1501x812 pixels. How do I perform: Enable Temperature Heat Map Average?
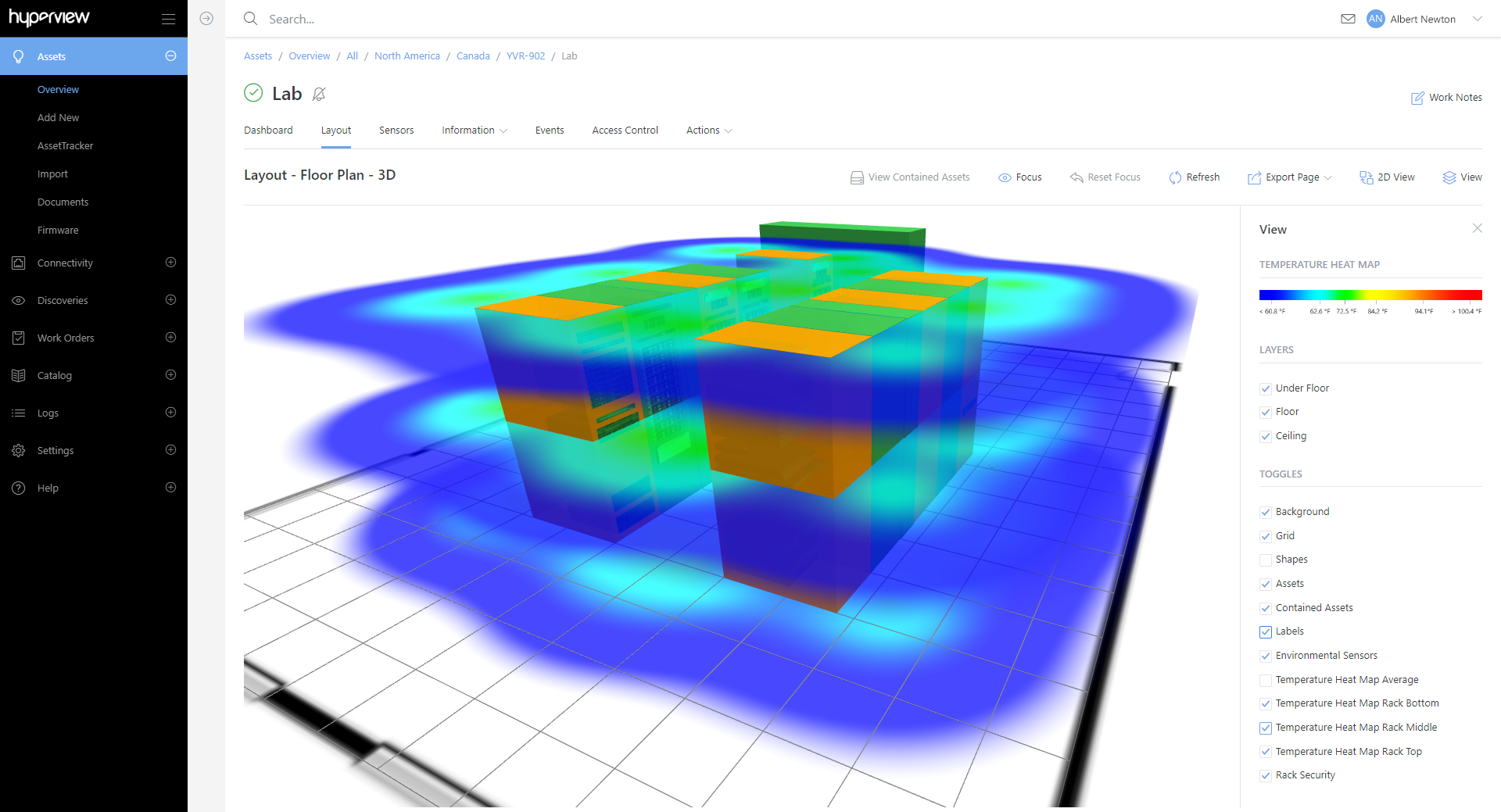click(x=1265, y=680)
